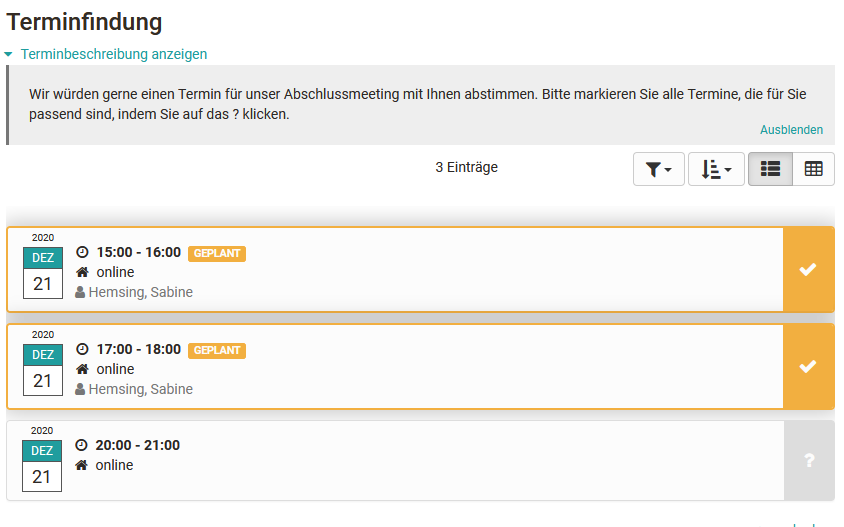Click the person icon in the 17:00 entry
The width and height of the screenshot is (844, 527).
[x=81, y=390]
